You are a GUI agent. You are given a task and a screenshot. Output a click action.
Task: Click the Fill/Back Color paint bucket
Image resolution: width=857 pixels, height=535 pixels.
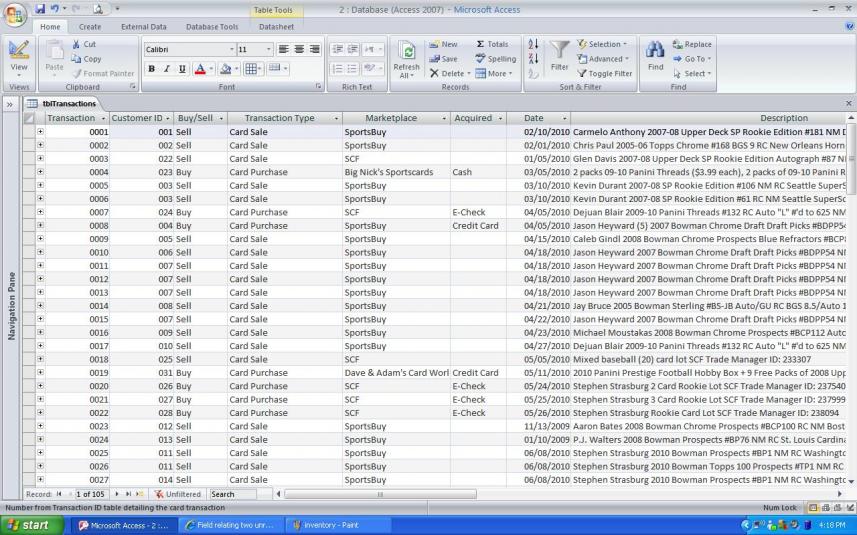click(225, 68)
